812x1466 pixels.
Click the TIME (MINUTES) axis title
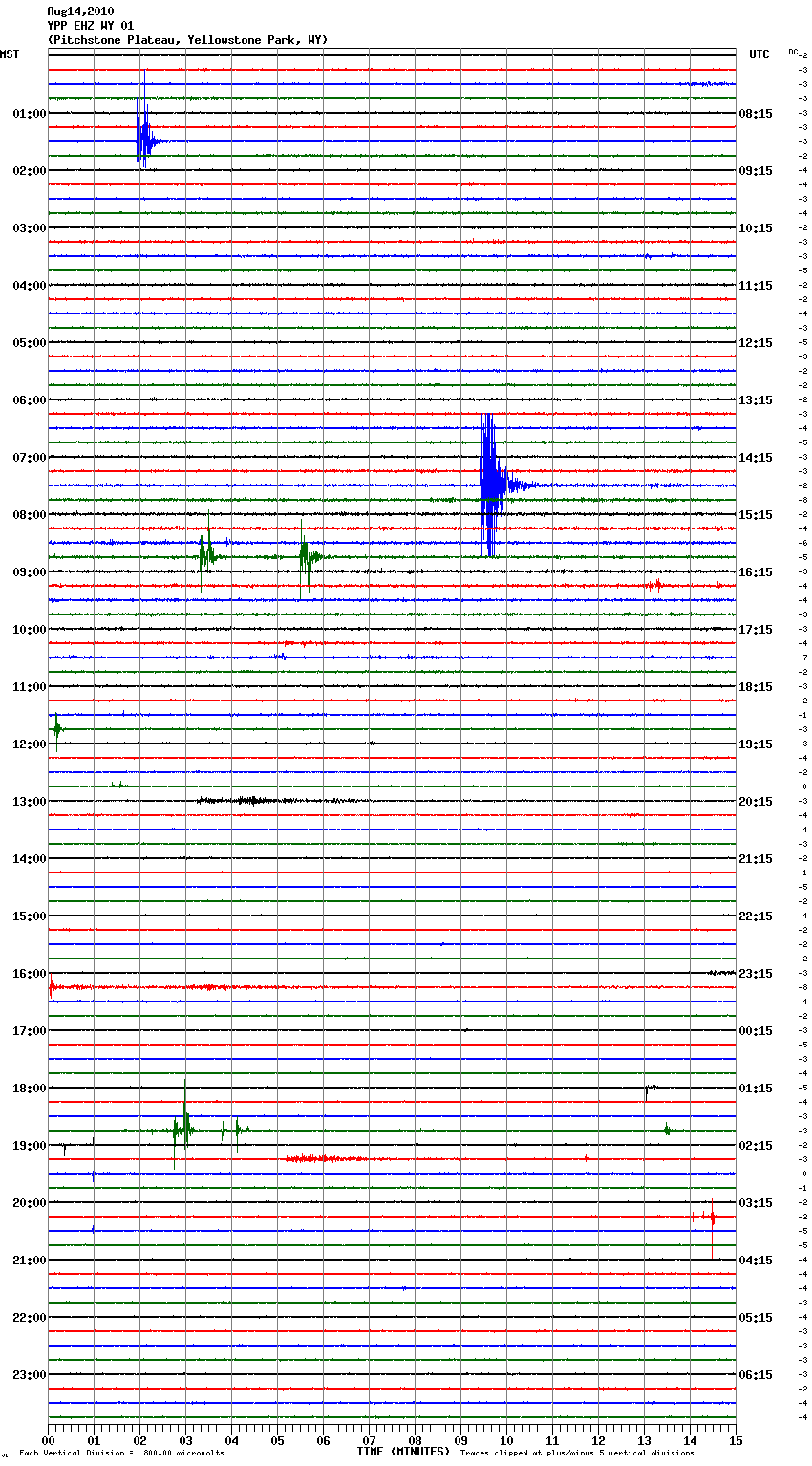(403, 1452)
